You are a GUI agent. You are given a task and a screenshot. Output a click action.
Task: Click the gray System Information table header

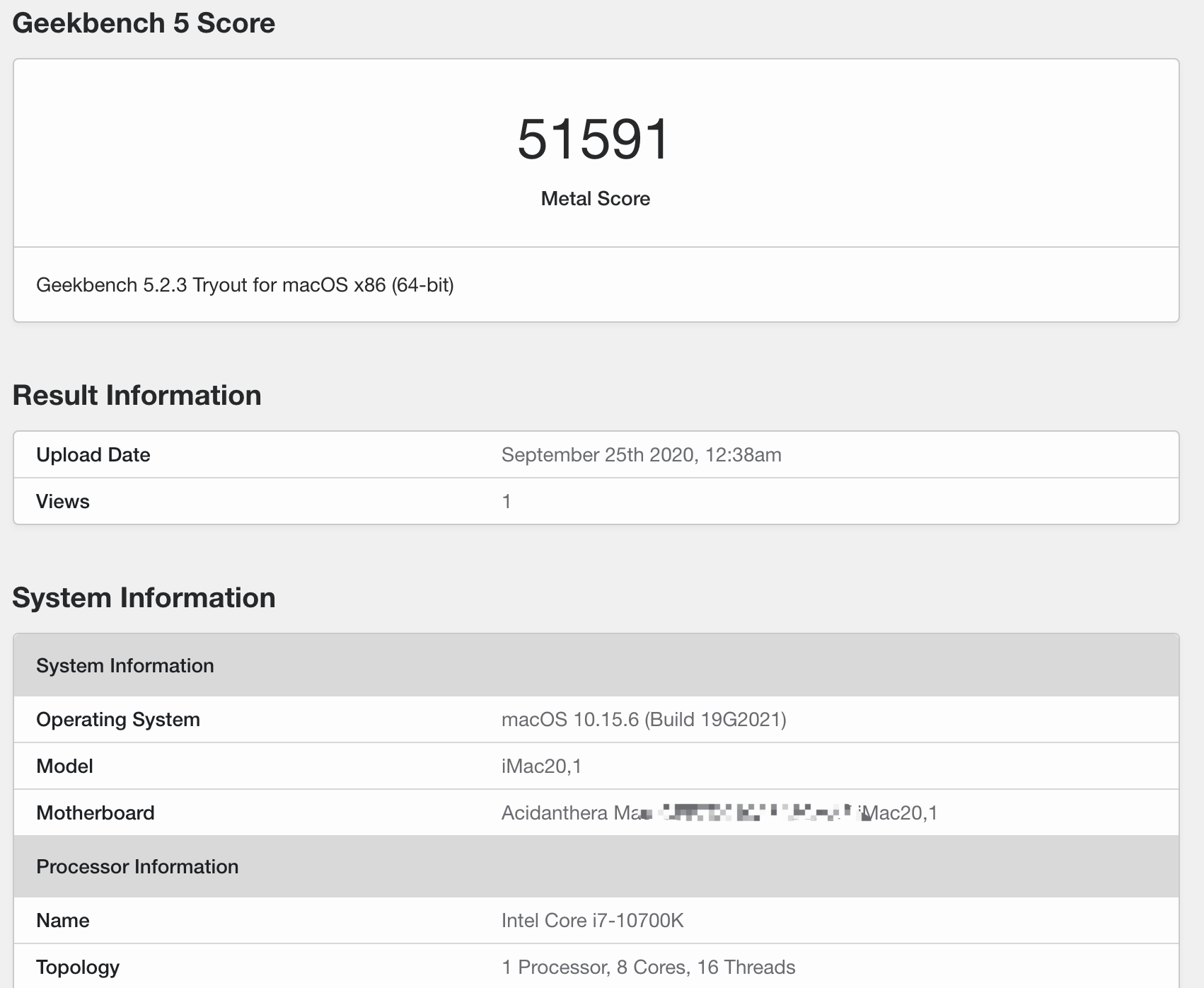coord(596,665)
